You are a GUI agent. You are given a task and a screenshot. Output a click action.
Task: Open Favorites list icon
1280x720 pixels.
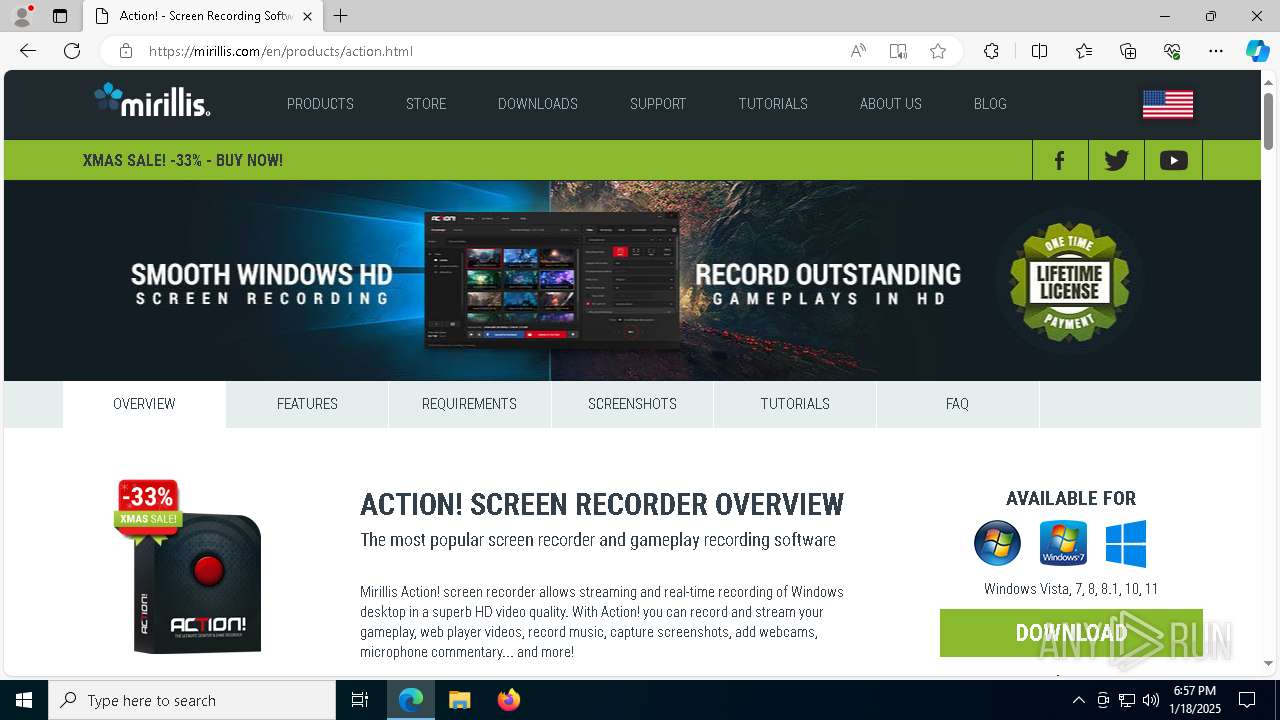coord(1084,51)
